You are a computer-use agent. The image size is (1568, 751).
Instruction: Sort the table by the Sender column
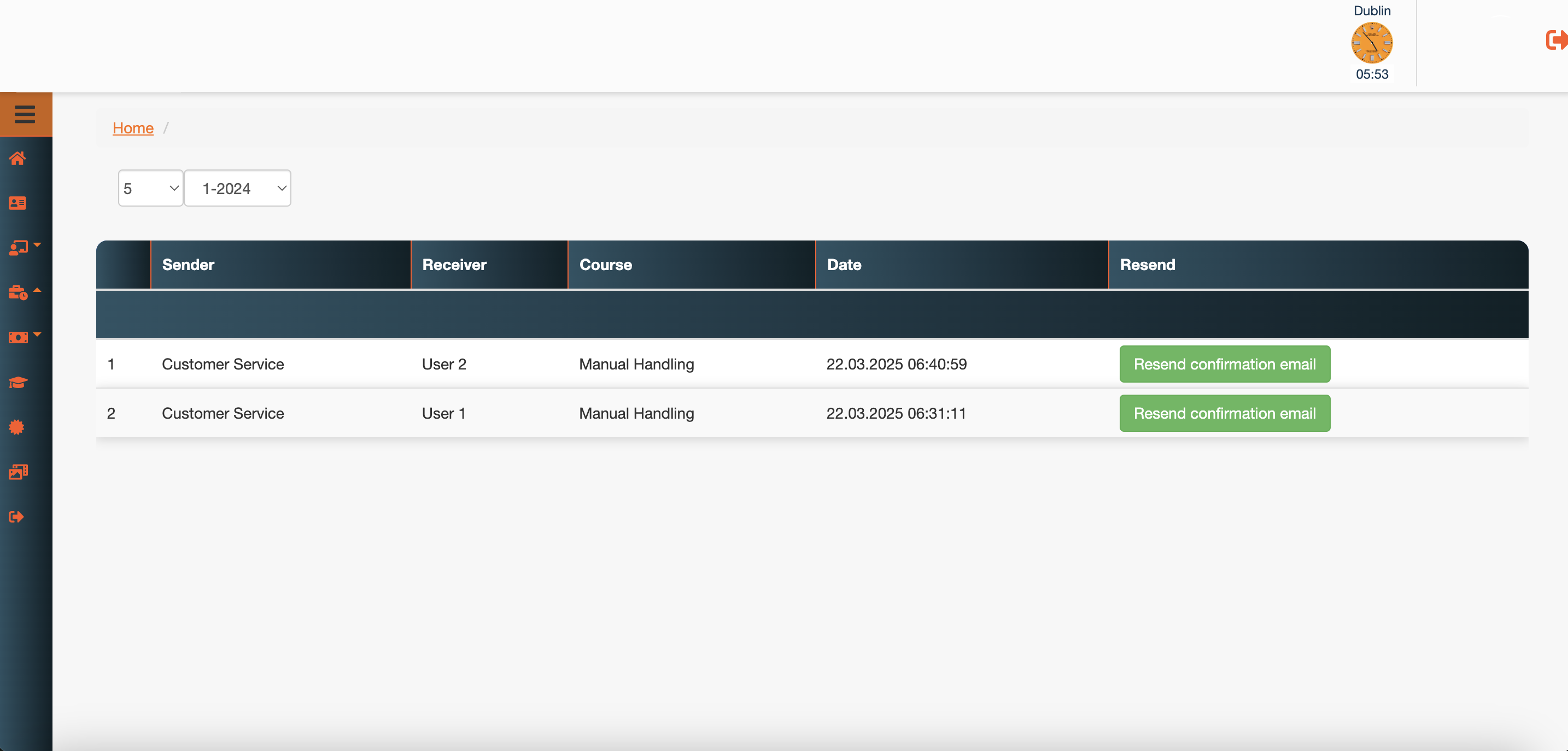point(188,265)
